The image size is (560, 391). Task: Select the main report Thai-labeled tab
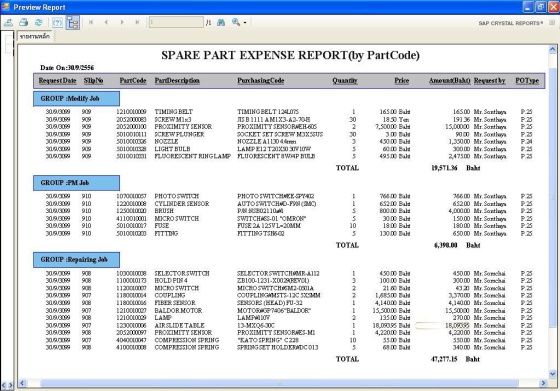(35, 36)
